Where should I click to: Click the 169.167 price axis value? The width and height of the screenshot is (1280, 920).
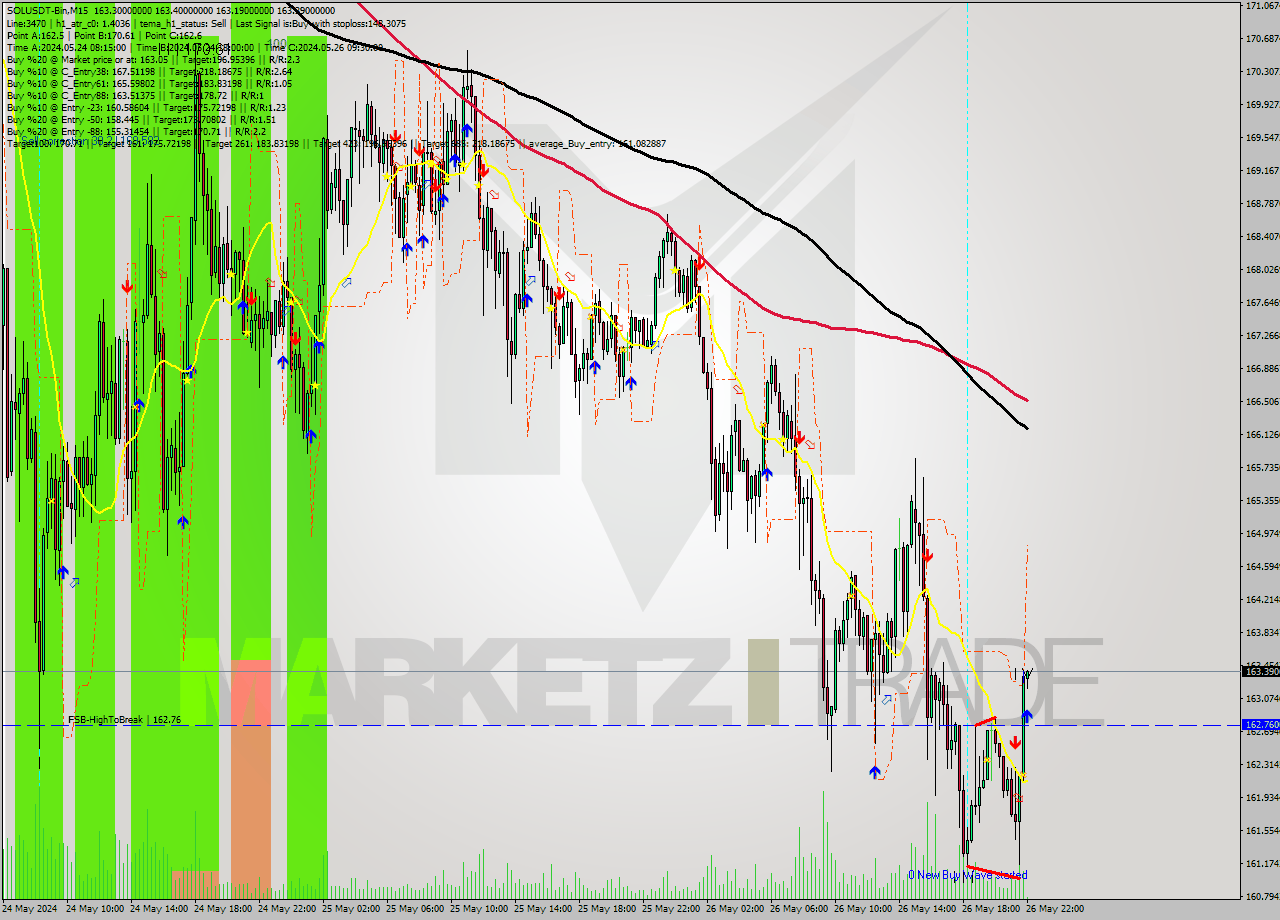coord(1263,171)
